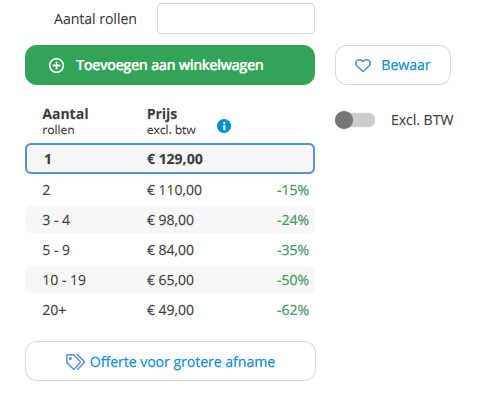Viewport: 482px width, 396px height.
Task: Choose the 5 - 9 rolls € 84,00 row
Action: pos(170,250)
